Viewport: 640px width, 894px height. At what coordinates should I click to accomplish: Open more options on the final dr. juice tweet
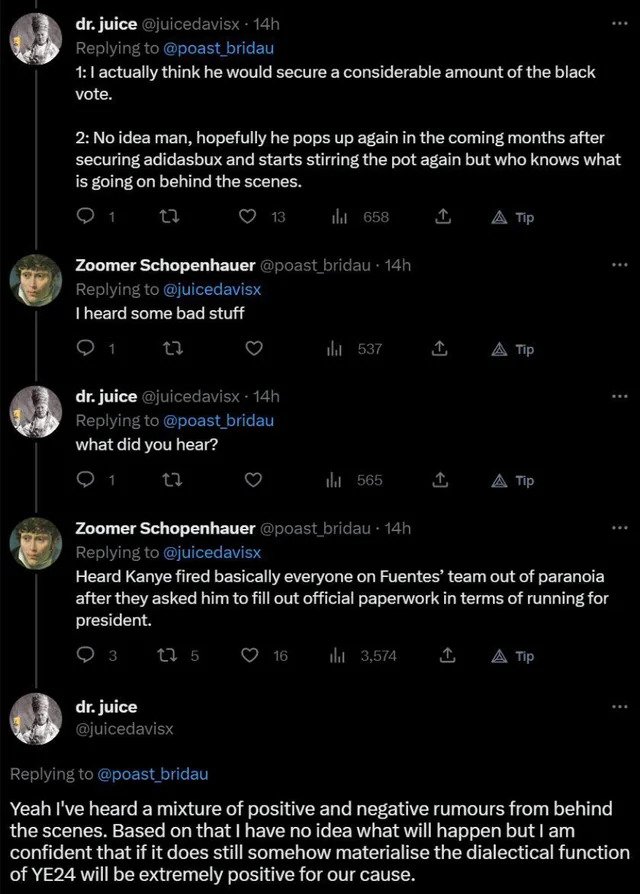click(x=618, y=707)
